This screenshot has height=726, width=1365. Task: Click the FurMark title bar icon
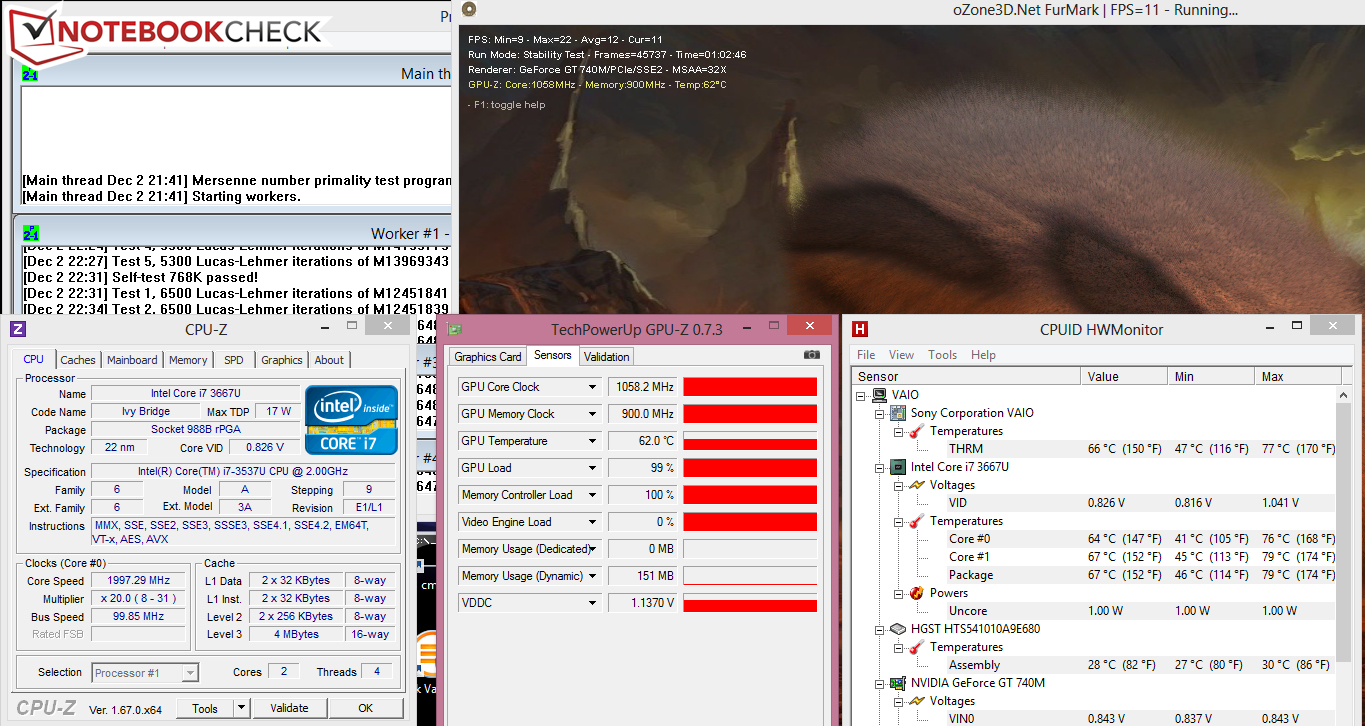pos(469,10)
